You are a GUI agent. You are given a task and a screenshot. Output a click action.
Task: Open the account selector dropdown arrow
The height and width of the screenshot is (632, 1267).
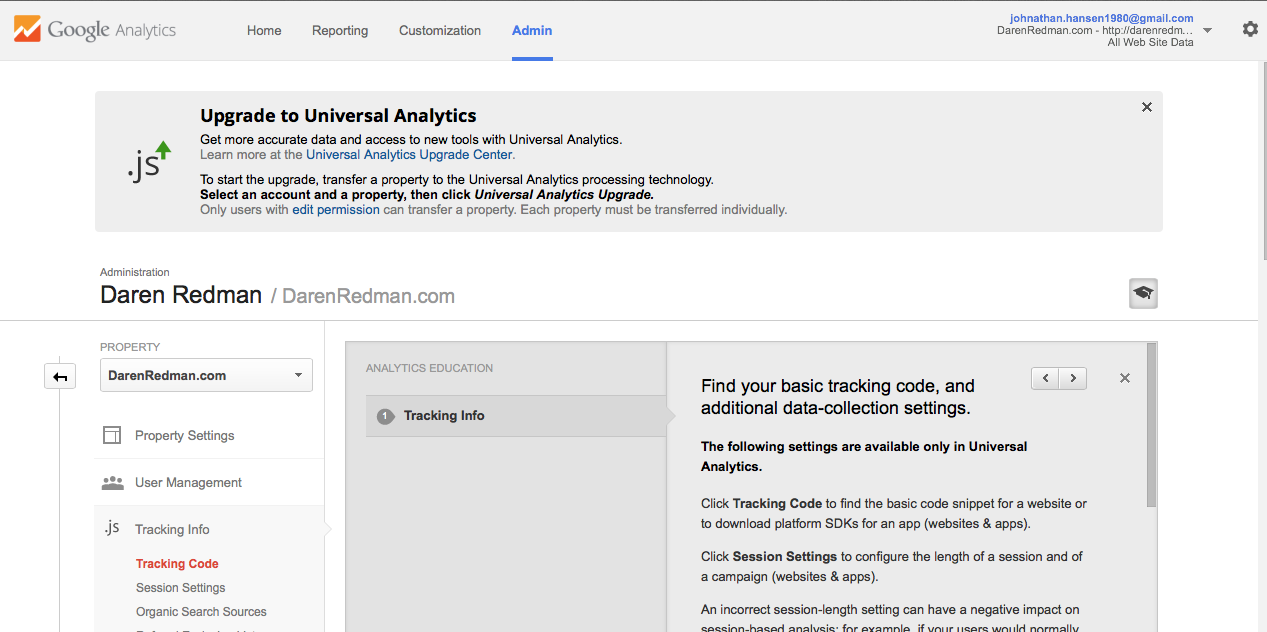(x=1207, y=30)
